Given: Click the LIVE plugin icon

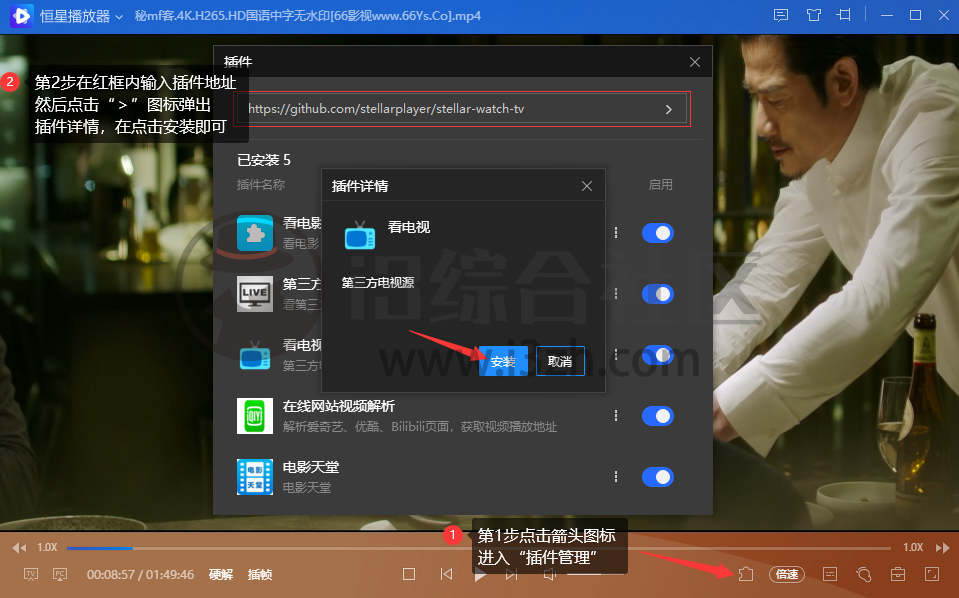Looking at the screenshot, I should tap(255, 294).
